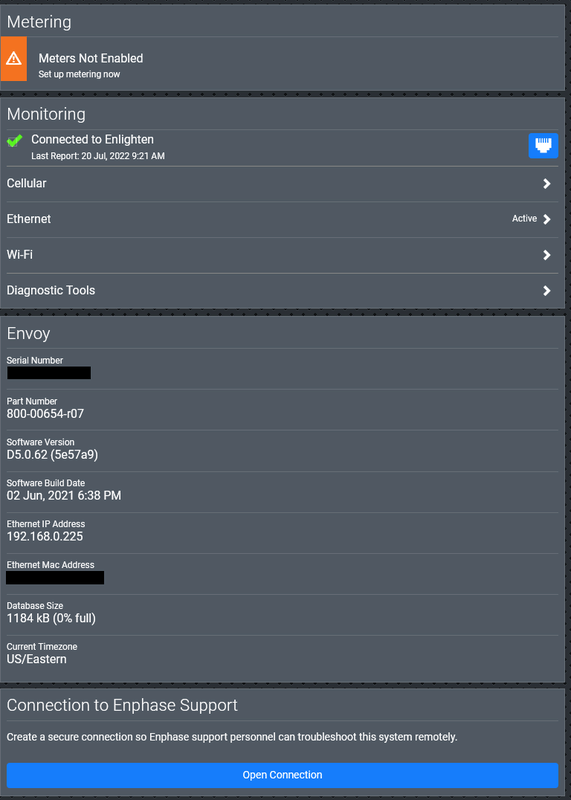Viewport: 571px width, 800px height.
Task: Click the blue Ethernet port icon
Action: point(543,145)
